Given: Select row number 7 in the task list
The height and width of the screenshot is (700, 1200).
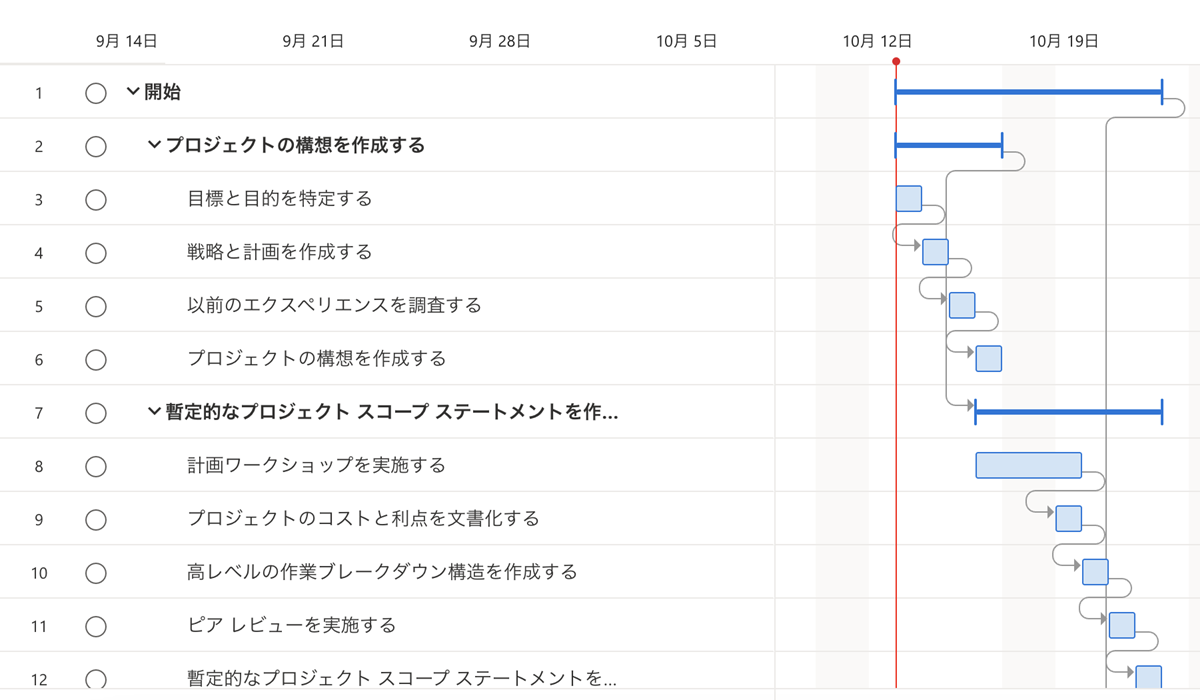Looking at the screenshot, I should (38, 412).
